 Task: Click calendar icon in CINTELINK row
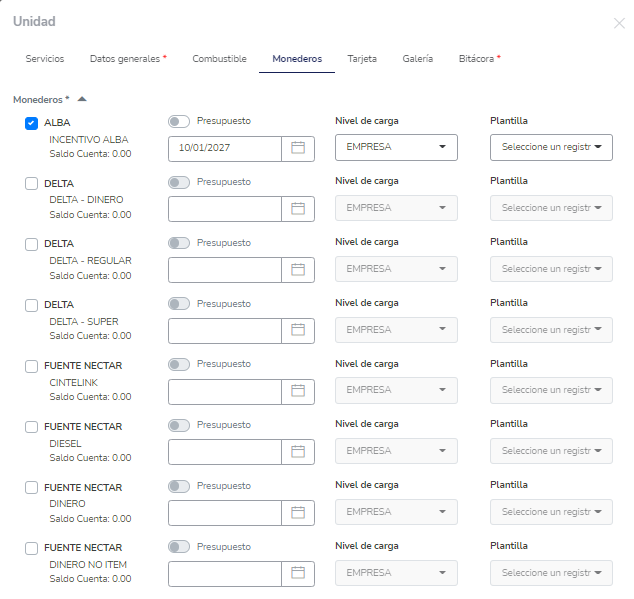tap(297, 391)
